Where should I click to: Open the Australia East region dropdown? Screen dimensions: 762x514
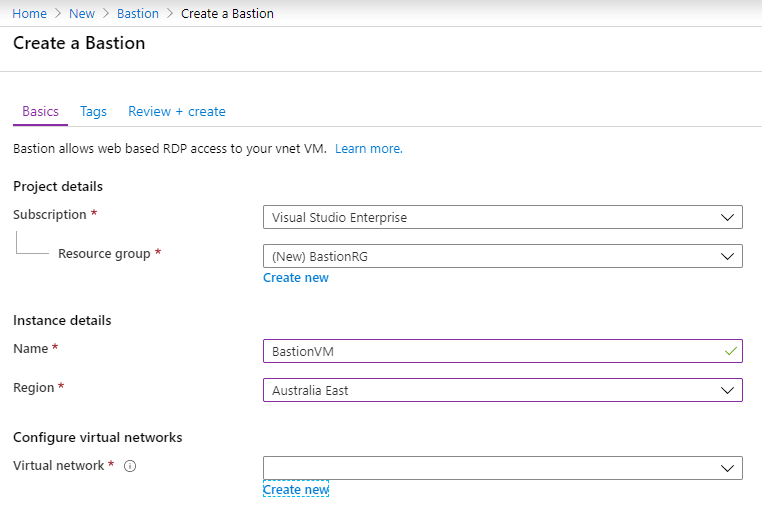(502, 390)
